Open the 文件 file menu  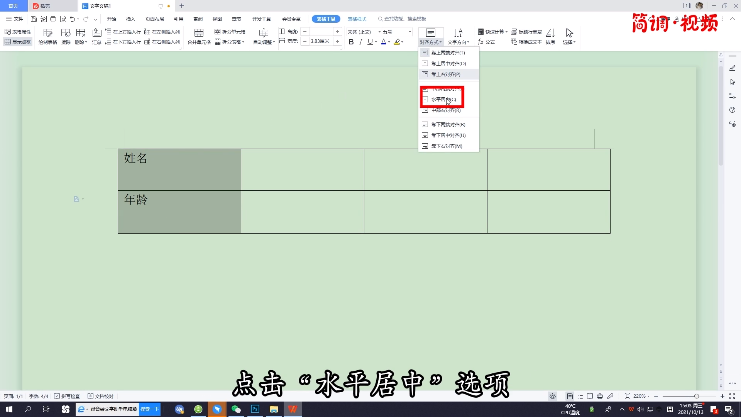pyautogui.click(x=17, y=19)
